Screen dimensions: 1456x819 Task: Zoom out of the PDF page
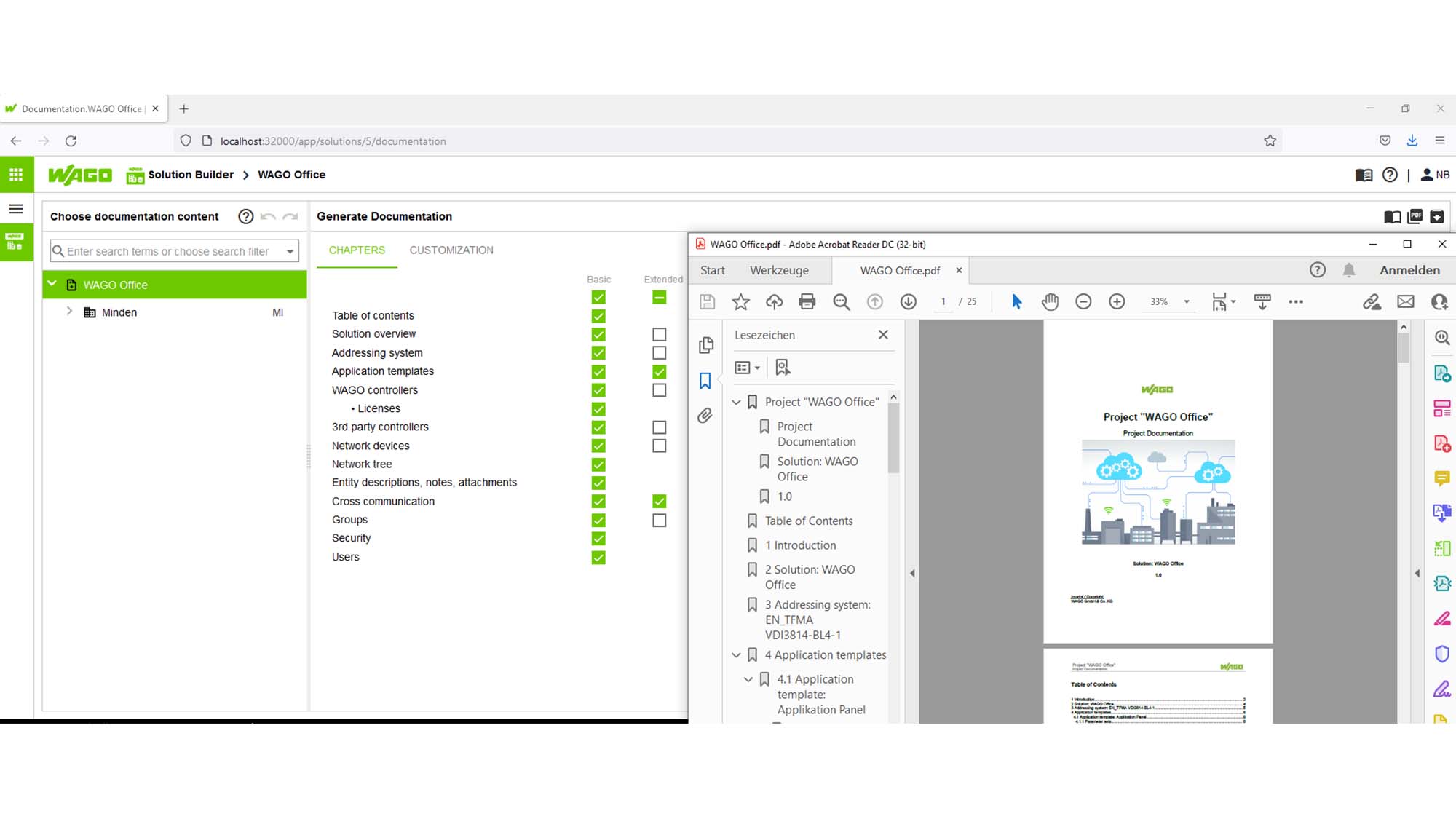coord(1083,301)
